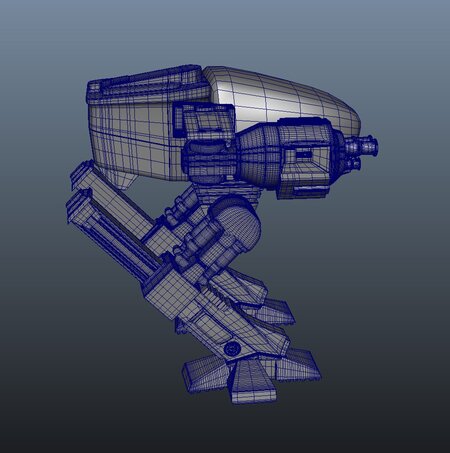
Task: Select the smooth domed head shell
Action: (x=283, y=95)
